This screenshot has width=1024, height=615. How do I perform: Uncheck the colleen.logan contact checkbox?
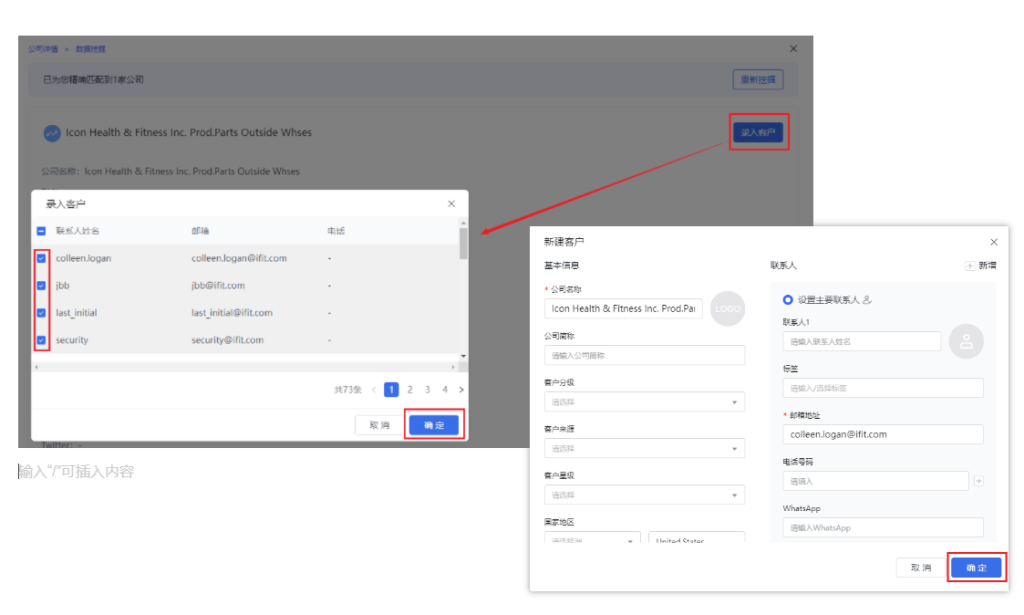pyautogui.click(x=41, y=258)
